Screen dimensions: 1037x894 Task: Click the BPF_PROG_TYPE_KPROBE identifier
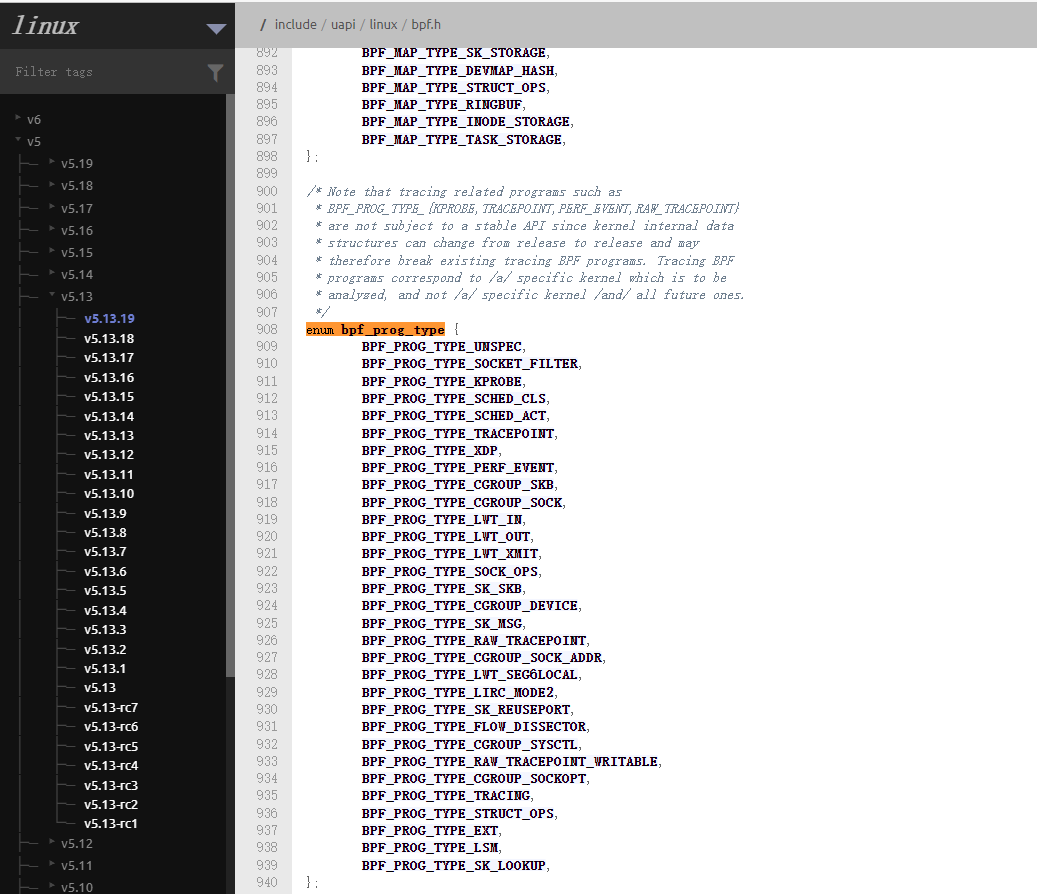pyautogui.click(x=442, y=382)
